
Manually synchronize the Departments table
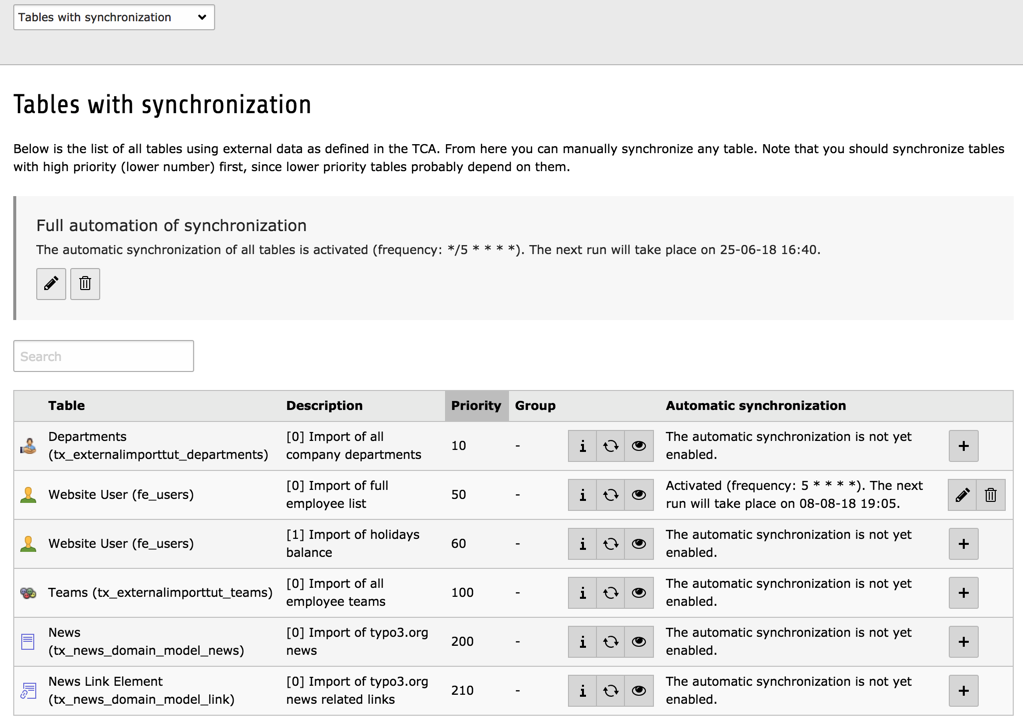point(610,446)
